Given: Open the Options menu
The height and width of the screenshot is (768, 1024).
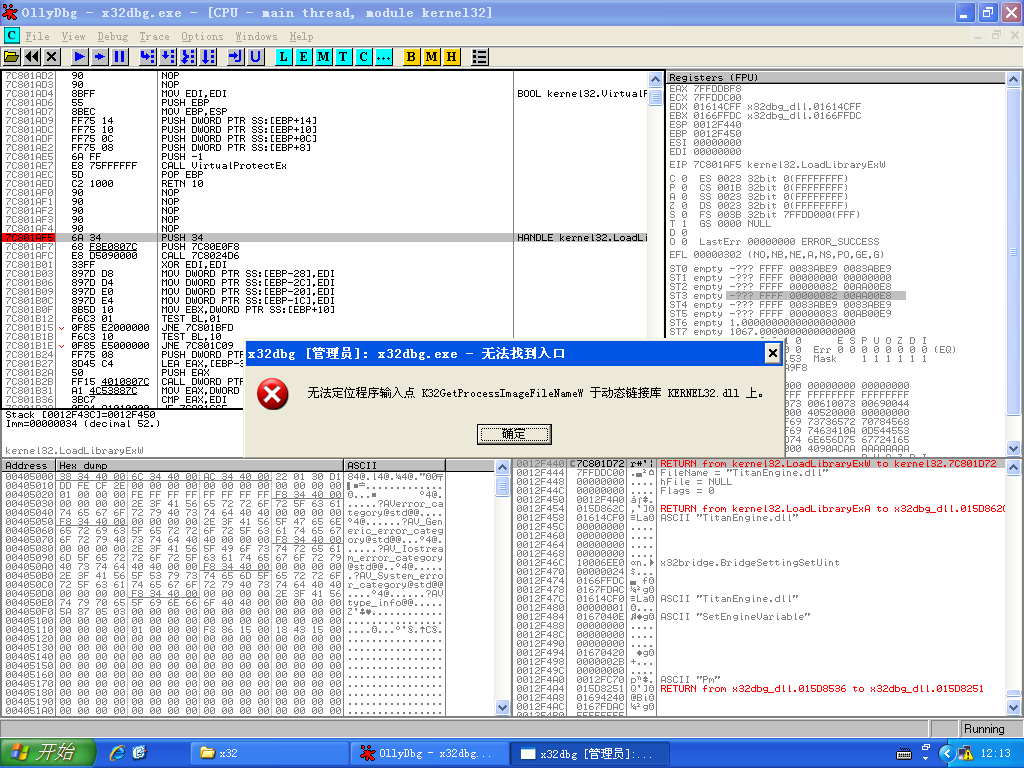Looking at the screenshot, I should click(202, 37).
